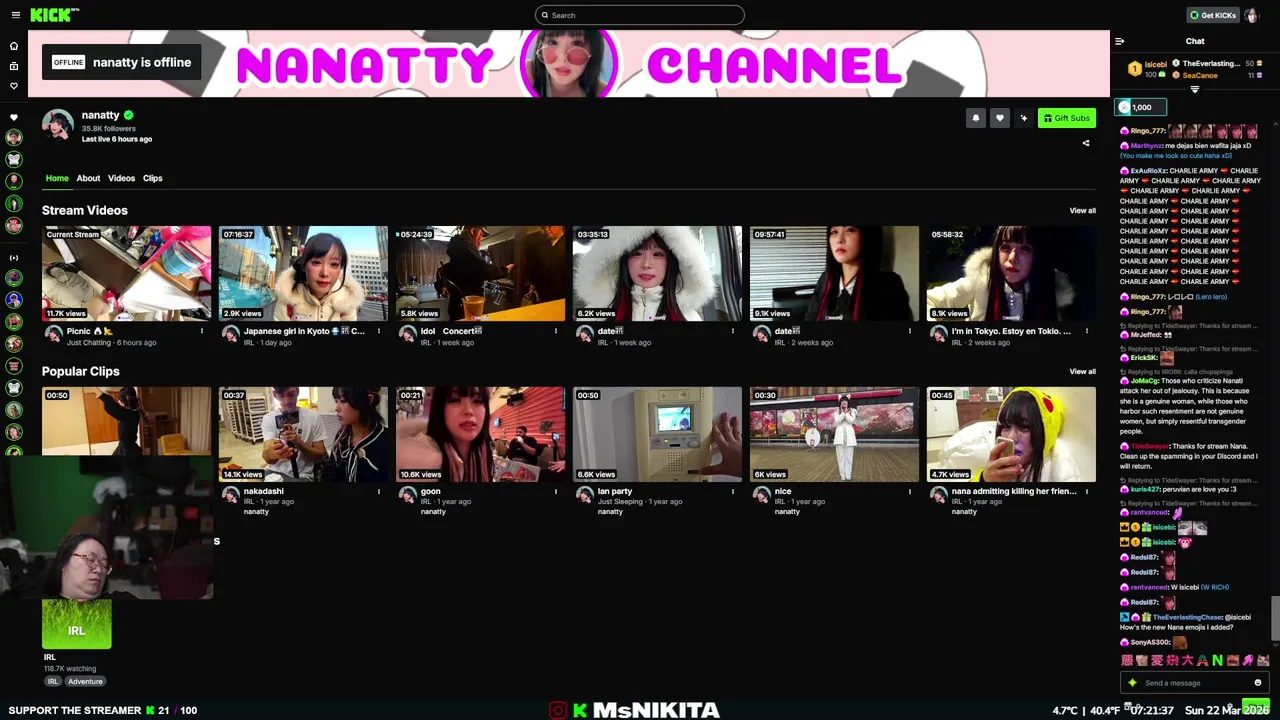Toggle the follow heart button
1280x720 pixels.
[999, 118]
